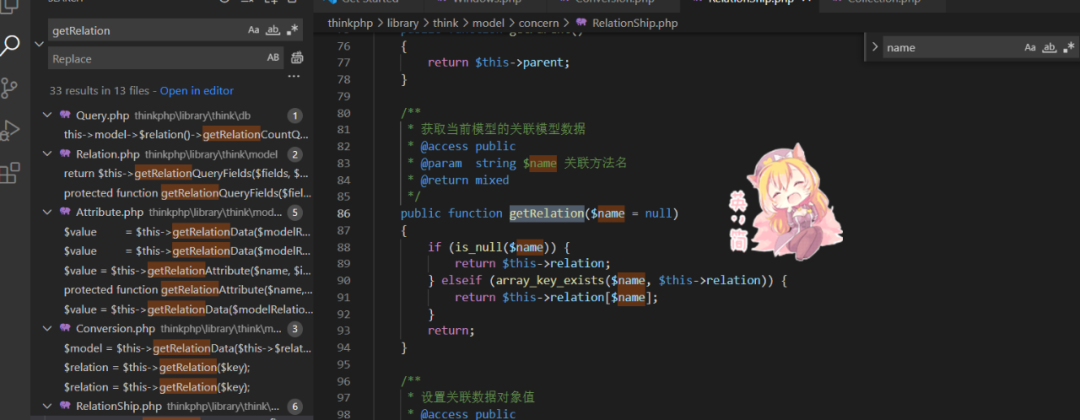Screen dimensions: 1080x420
Task: Open the 'return $this->getRelationQueryFields' match
Action: point(187,173)
